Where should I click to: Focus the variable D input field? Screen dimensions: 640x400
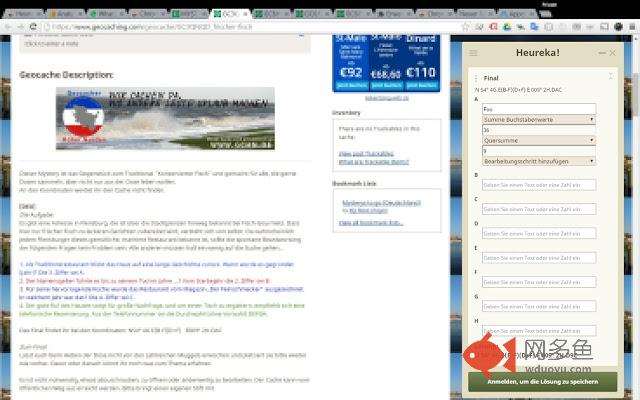(x=539, y=233)
